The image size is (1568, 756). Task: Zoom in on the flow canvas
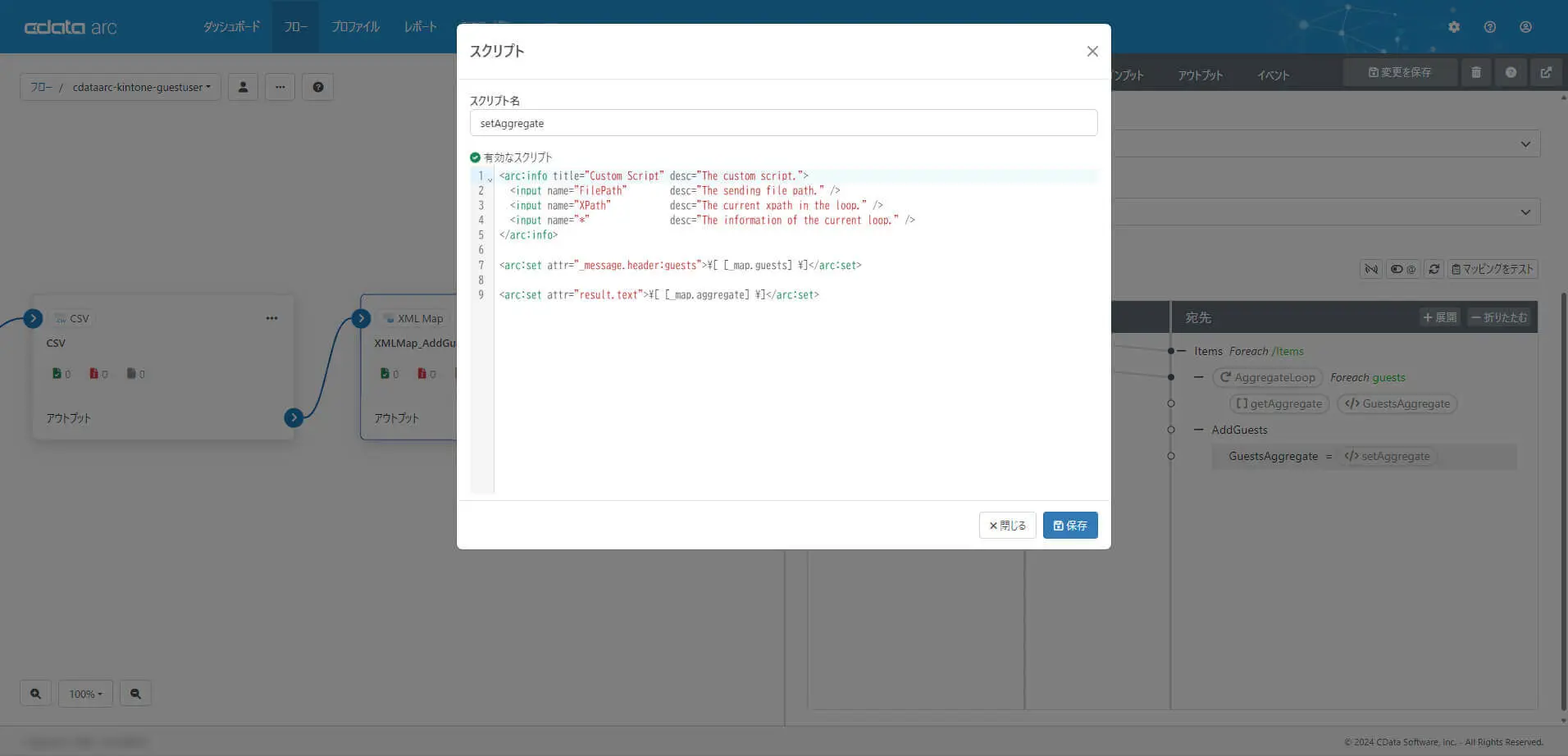(x=35, y=694)
